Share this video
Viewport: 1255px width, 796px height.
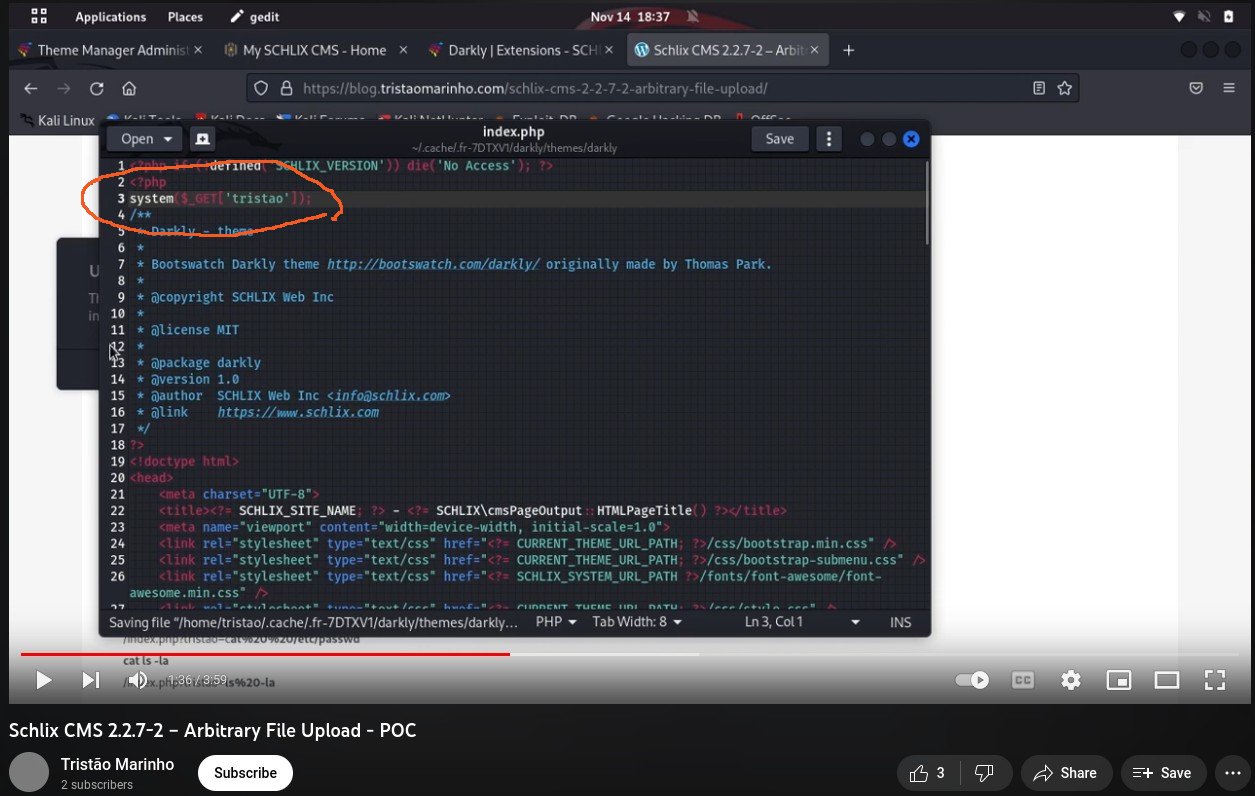click(1066, 773)
